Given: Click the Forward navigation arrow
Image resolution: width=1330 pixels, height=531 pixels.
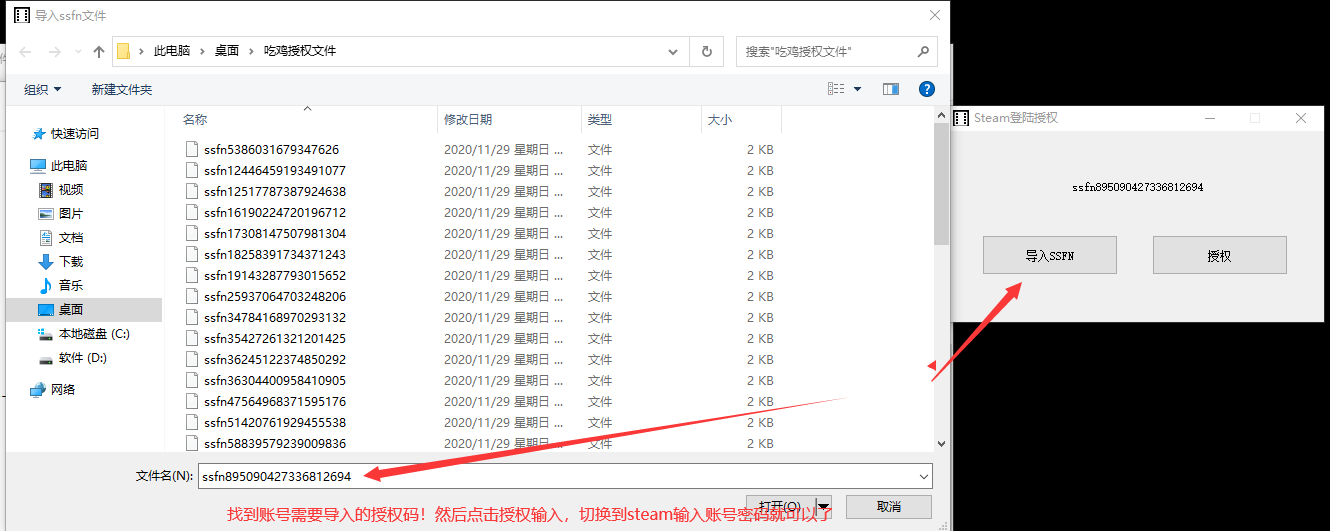Looking at the screenshot, I should [x=54, y=51].
